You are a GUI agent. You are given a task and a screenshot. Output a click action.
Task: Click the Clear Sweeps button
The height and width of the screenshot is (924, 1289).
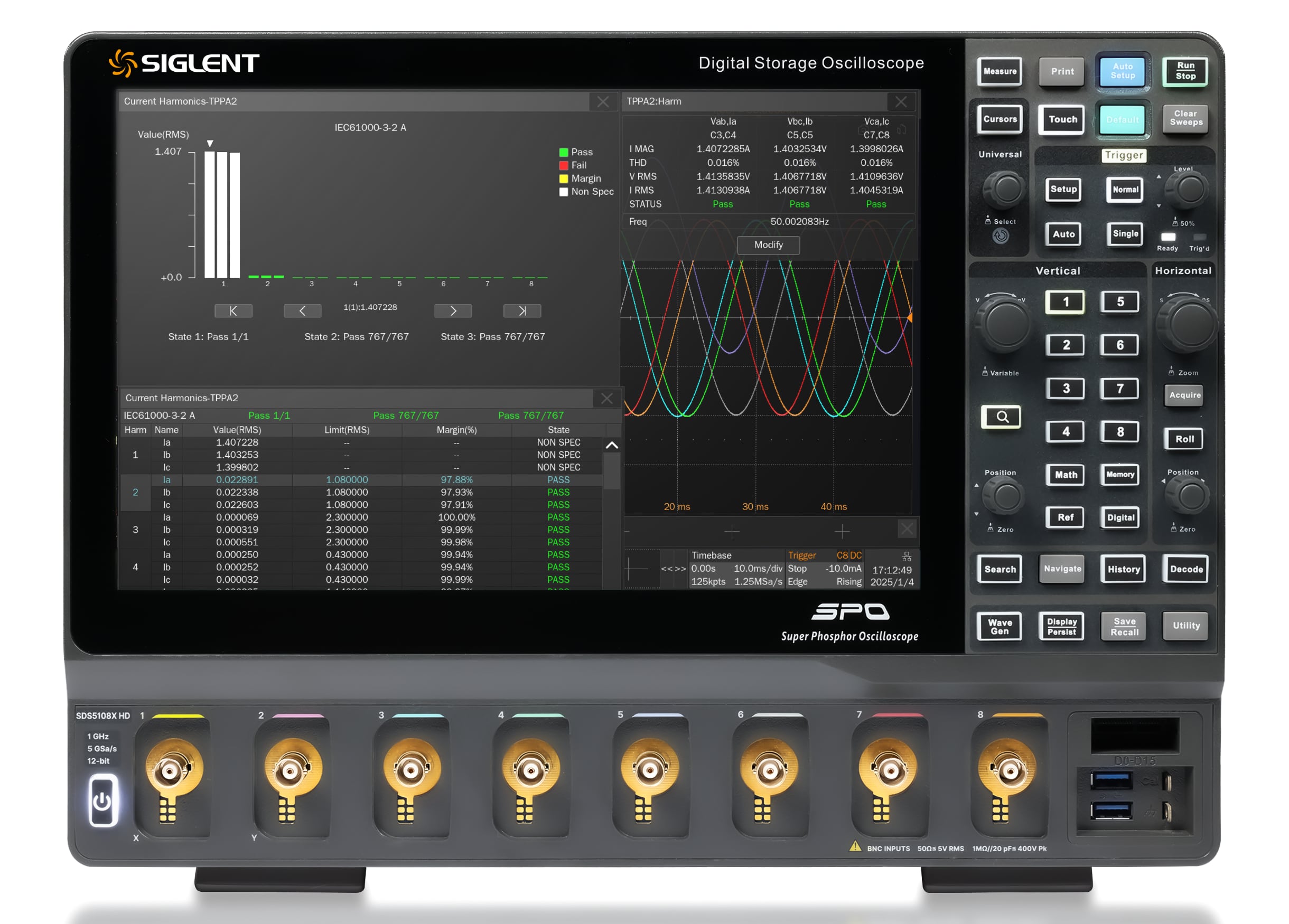[x=1185, y=118]
